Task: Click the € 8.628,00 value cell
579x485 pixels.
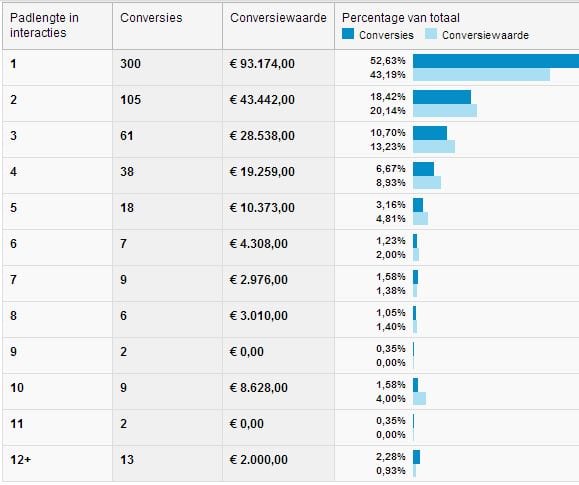Action: [258, 387]
